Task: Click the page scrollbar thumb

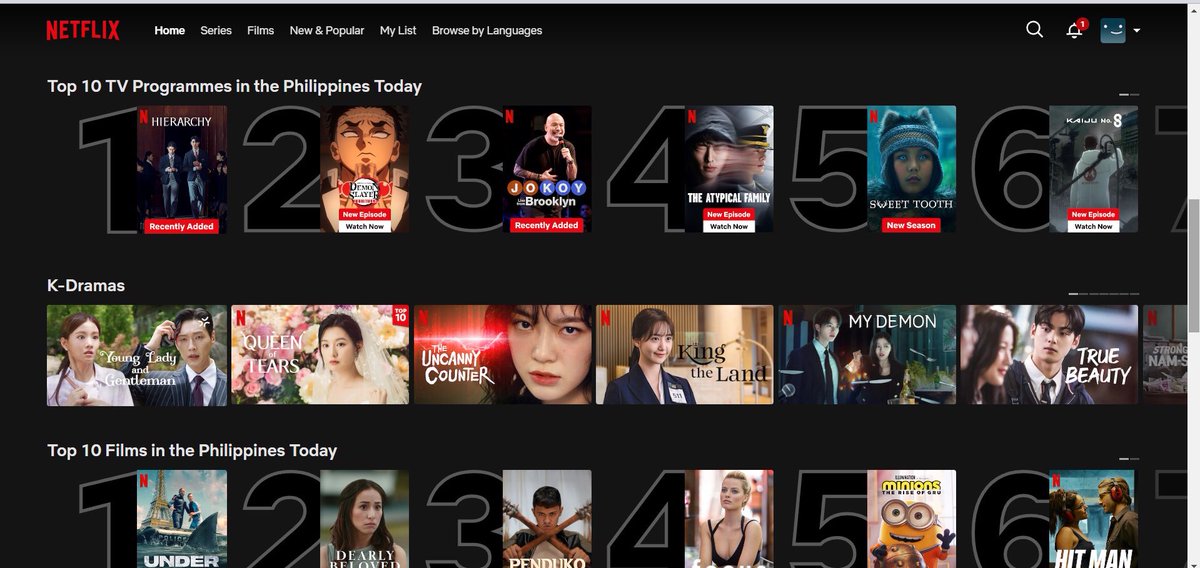Action: (1193, 265)
